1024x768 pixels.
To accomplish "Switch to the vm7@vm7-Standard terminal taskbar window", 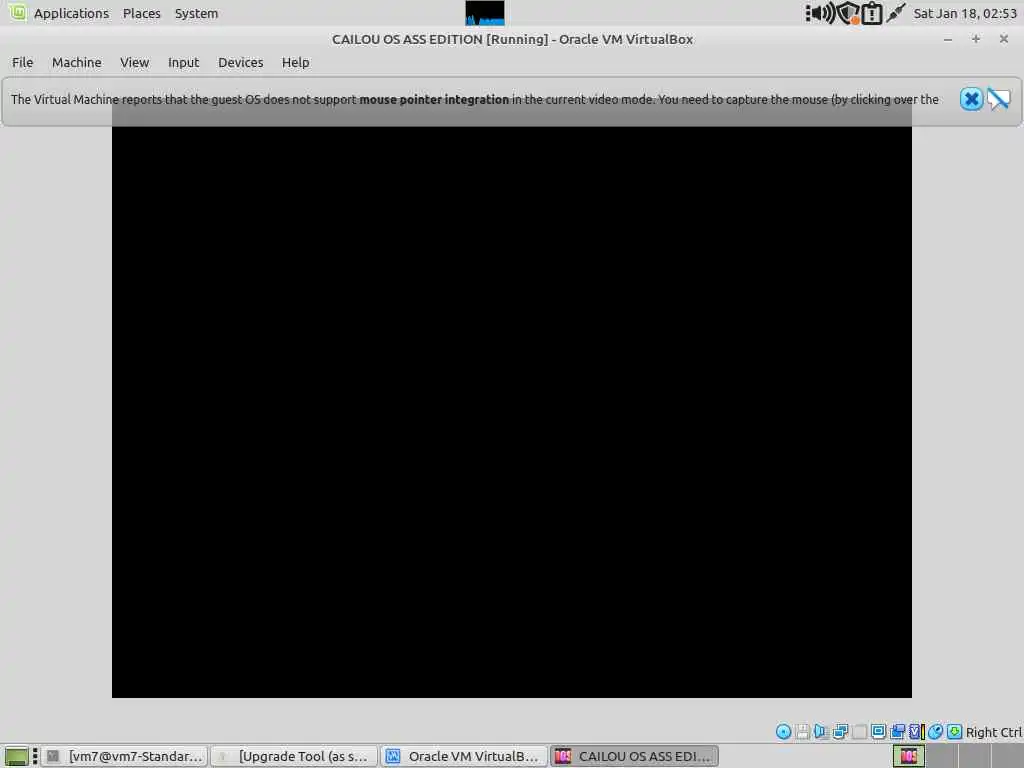I will (125, 756).
